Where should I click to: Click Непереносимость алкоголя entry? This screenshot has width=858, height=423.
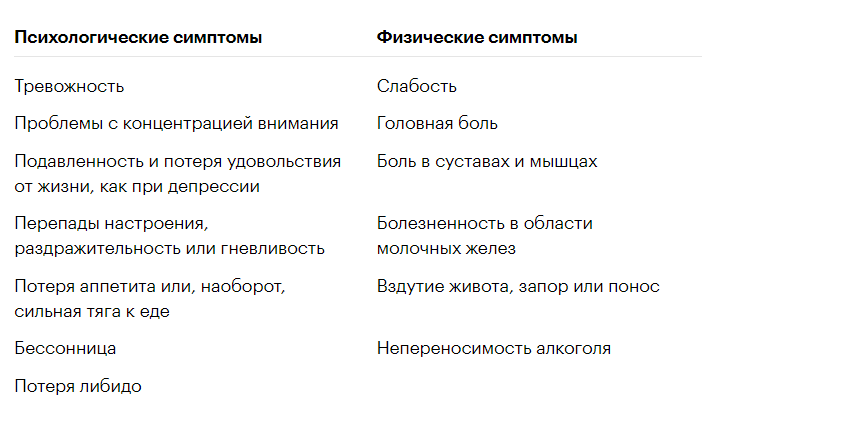(494, 349)
